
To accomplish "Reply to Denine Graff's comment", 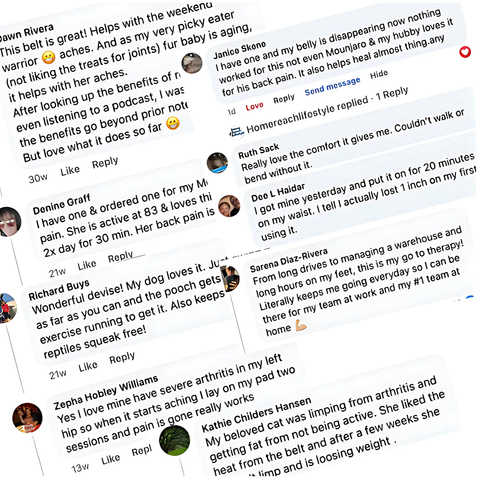I will coord(120,257).
